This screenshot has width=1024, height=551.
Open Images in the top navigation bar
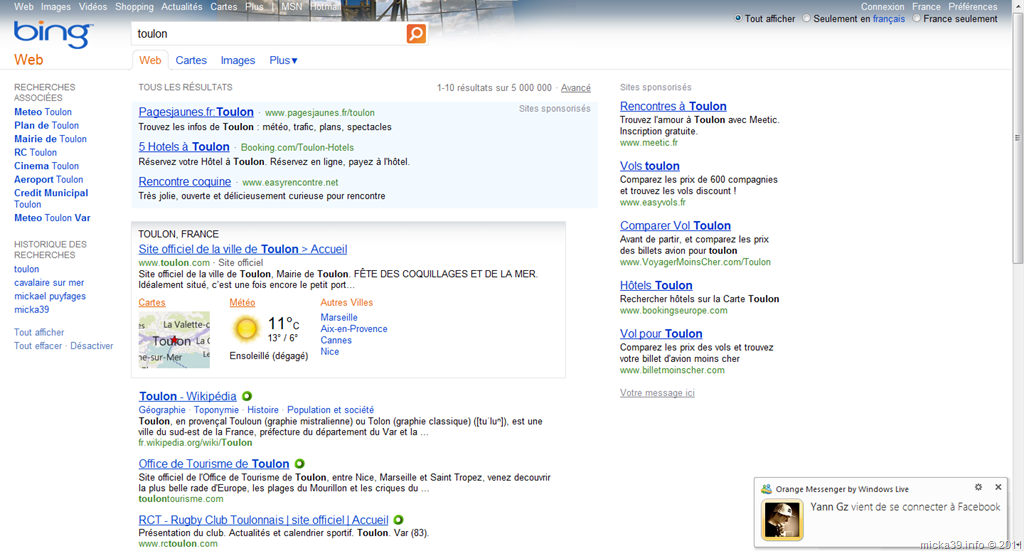[56, 7]
